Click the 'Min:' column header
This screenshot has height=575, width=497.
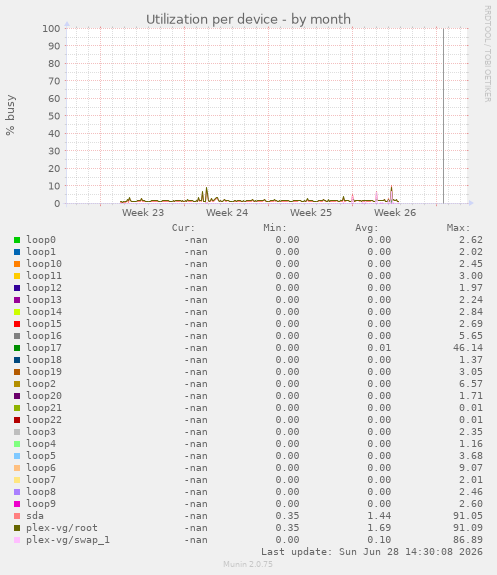pos(275,228)
